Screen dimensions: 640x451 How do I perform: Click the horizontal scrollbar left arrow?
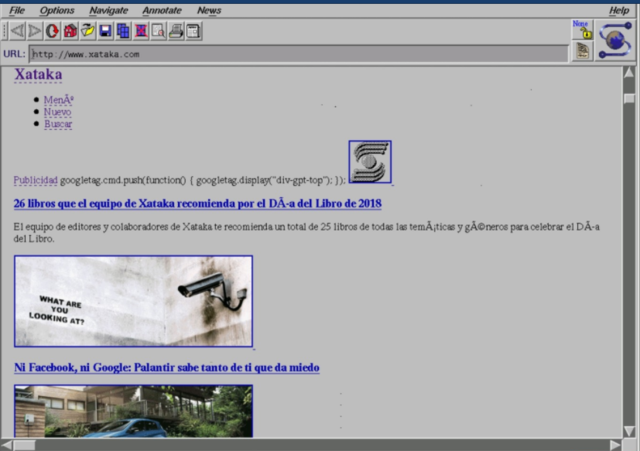[7, 445]
